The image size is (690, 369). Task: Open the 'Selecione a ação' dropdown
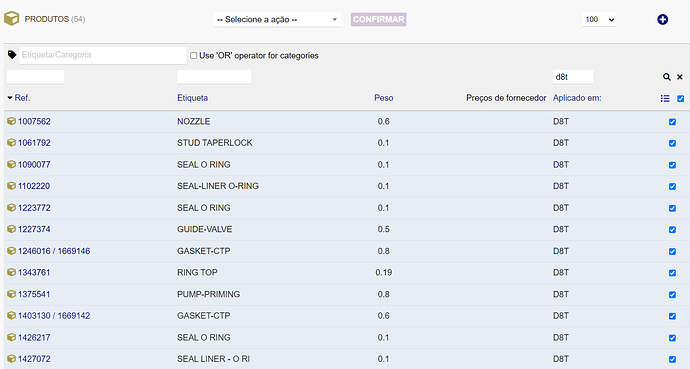pos(277,19)
